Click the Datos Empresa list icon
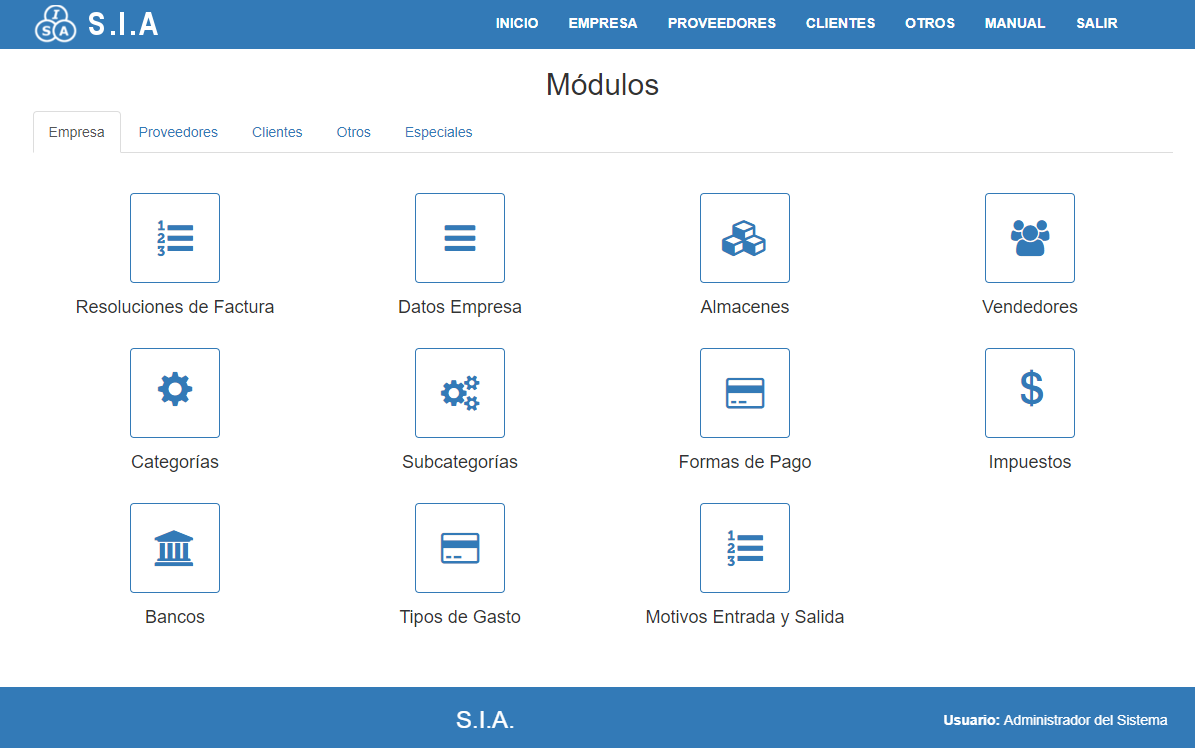The image size is (1195, 748). 460,238
